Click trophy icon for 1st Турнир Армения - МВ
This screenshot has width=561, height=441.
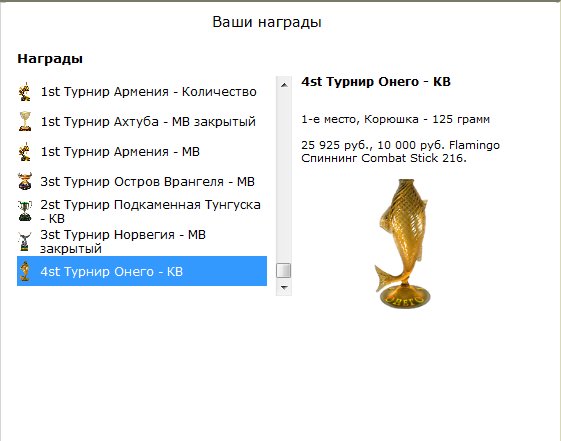[x=25, y=152]
